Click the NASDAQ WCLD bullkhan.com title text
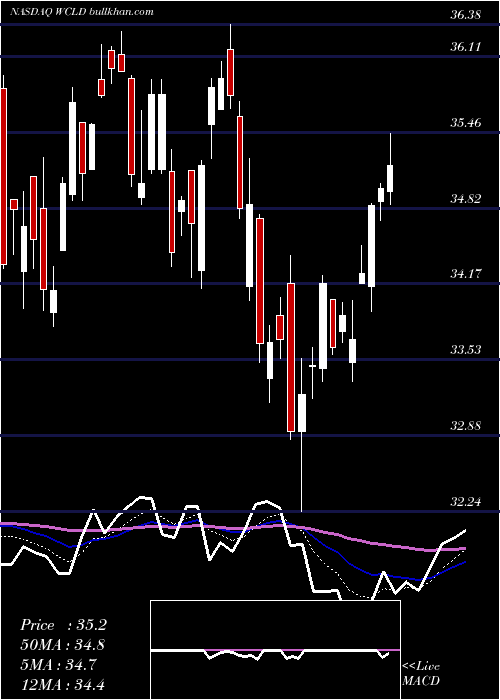The height and width of the screenshot is (700, 500). 82,12
